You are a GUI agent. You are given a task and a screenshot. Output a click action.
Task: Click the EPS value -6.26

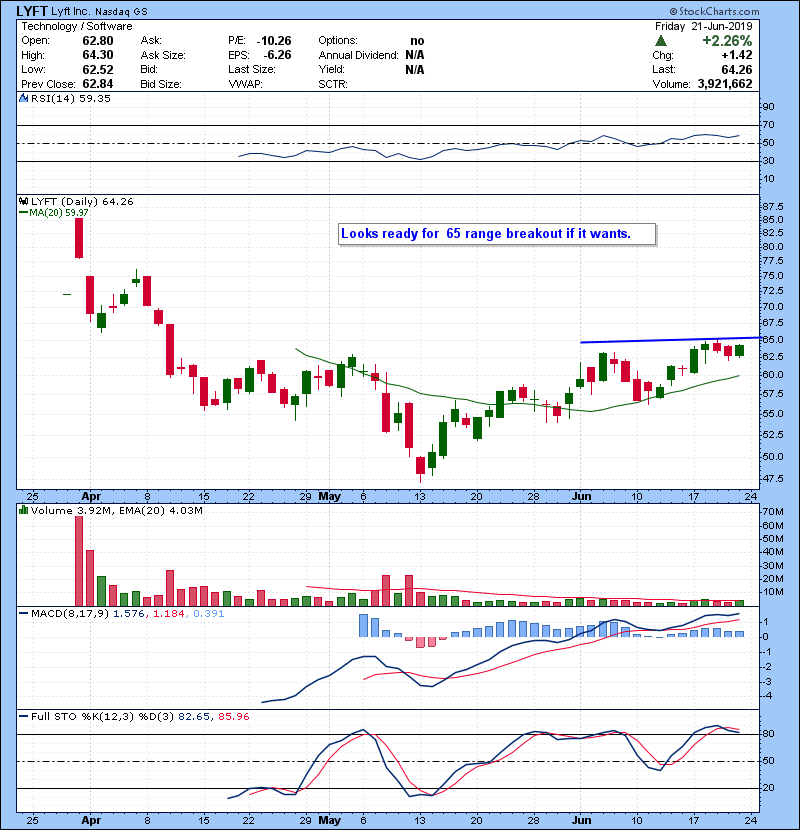click(277, 55)
